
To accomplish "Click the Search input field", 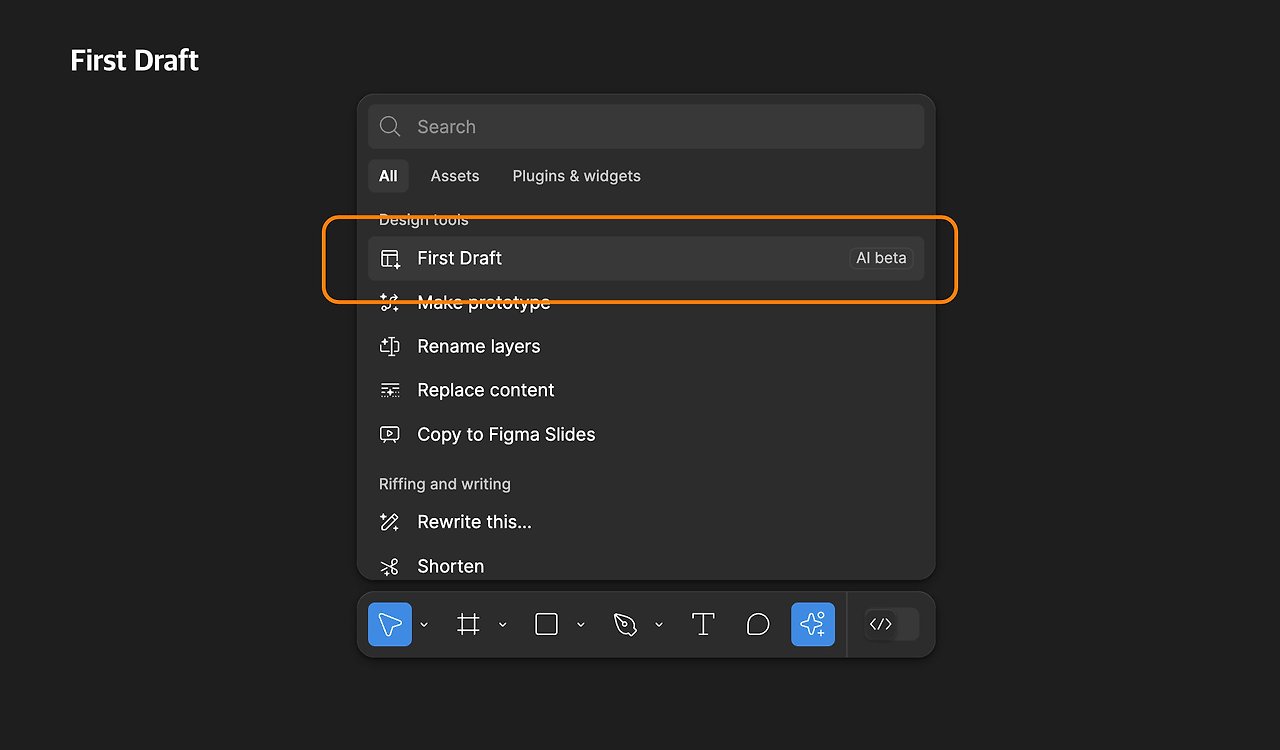I will (x=646, y=127).
